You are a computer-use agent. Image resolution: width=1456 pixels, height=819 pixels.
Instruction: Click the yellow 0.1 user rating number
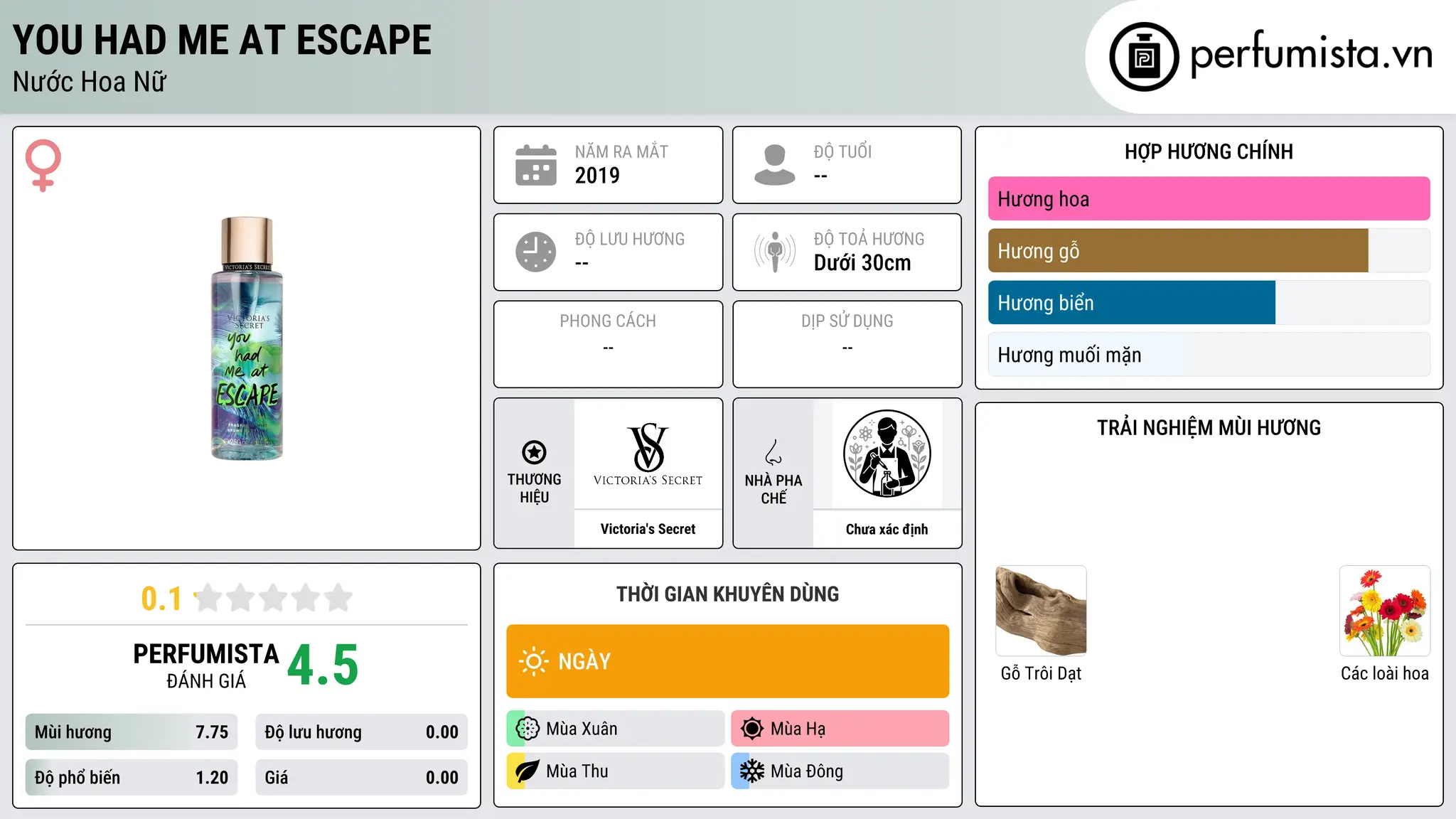point(161,599)
